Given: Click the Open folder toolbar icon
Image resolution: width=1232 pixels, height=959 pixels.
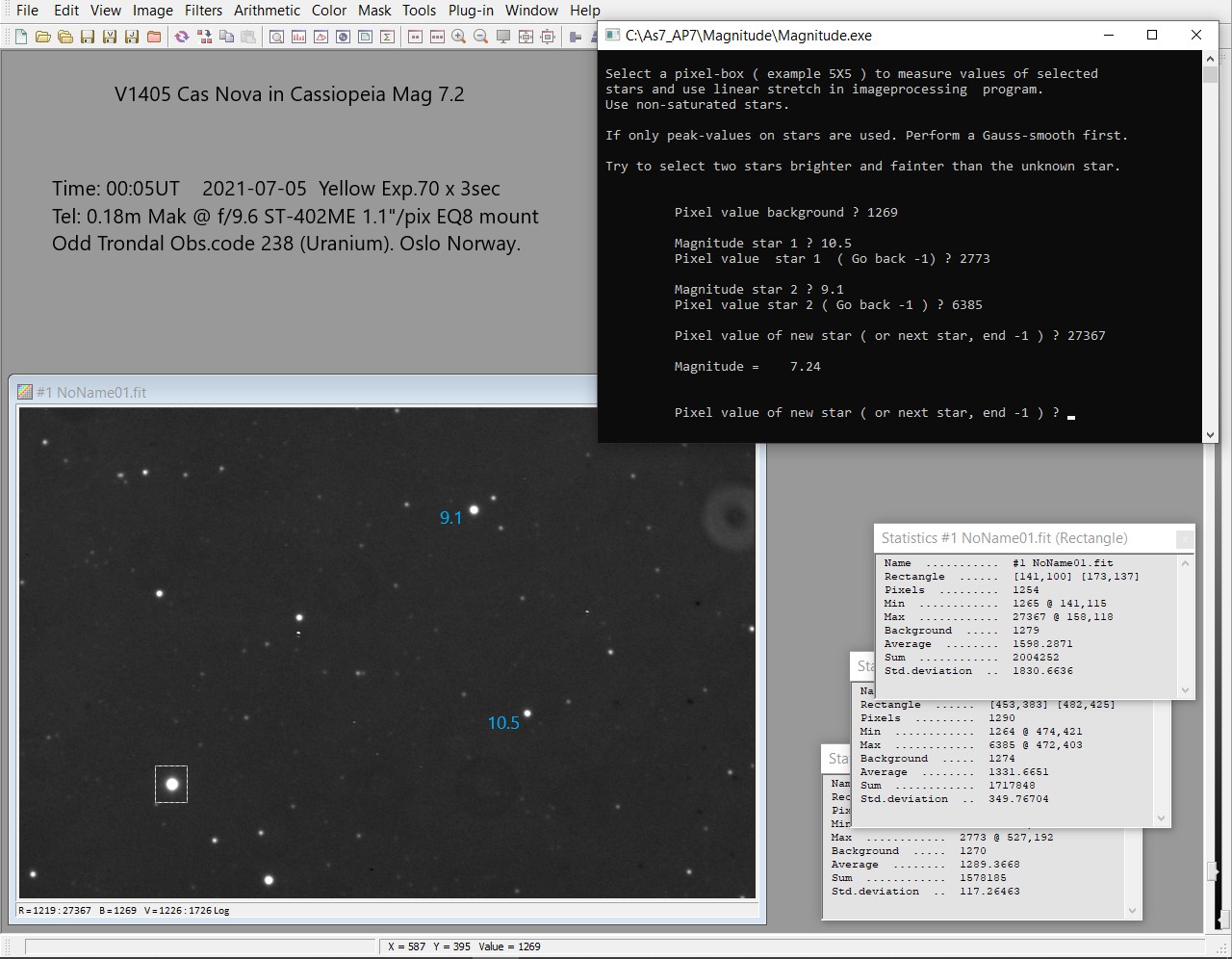Looking at the screenshot, I should point(42,37).
